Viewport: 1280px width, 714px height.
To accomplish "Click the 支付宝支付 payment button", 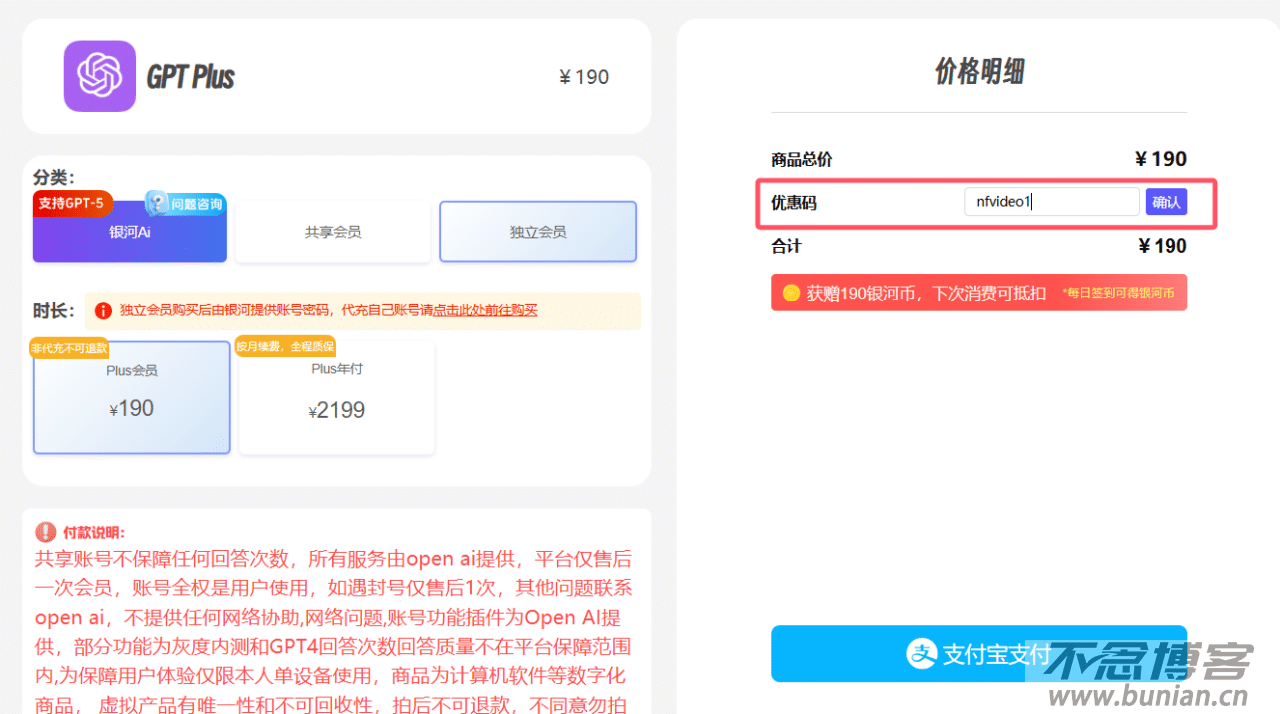I will (x=978, y=653).
